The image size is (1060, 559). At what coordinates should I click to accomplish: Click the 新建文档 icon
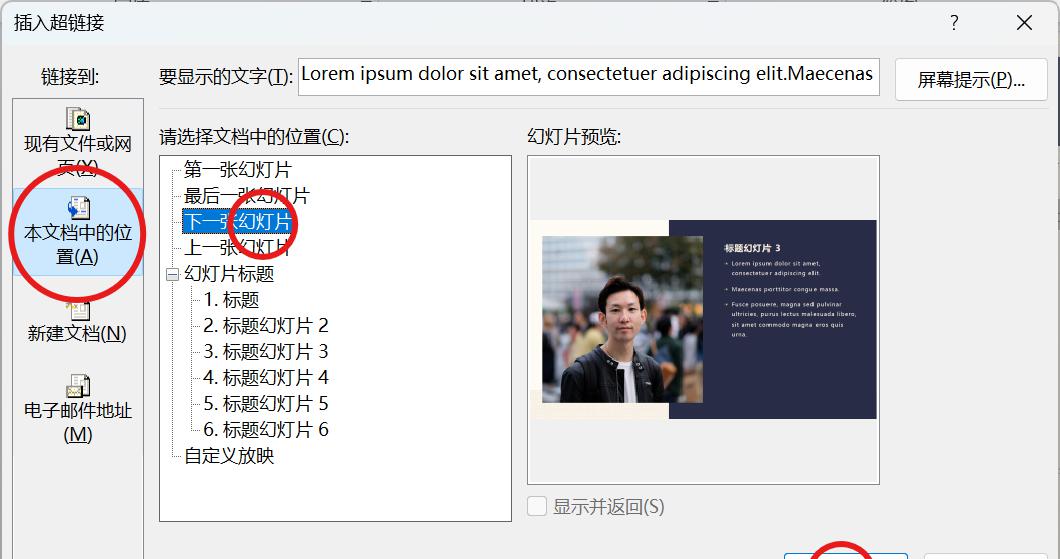point(78,311)
